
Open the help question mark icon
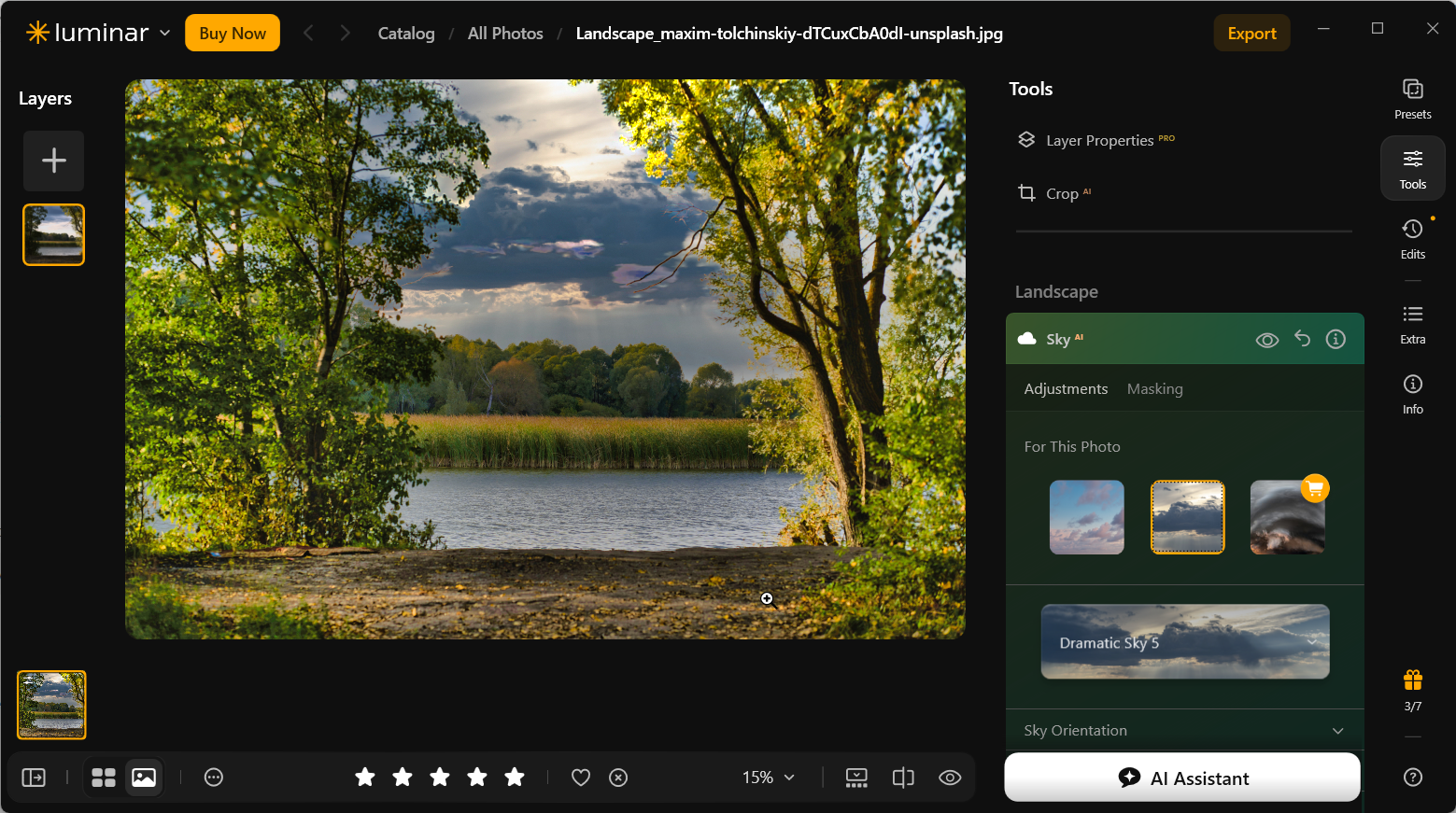1412,777
